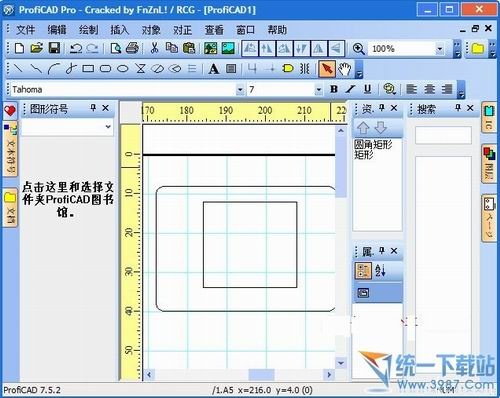Image resolution: width=500 pixels, height=398 pixels.
Task: Select the text tool A icon
Action: point(214,69)
